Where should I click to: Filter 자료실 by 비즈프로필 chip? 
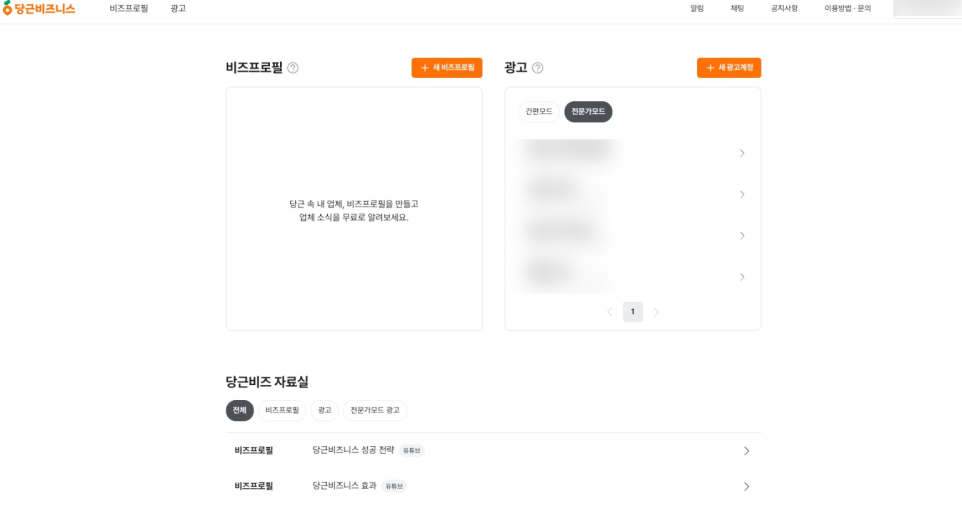(x=282, y=411)
